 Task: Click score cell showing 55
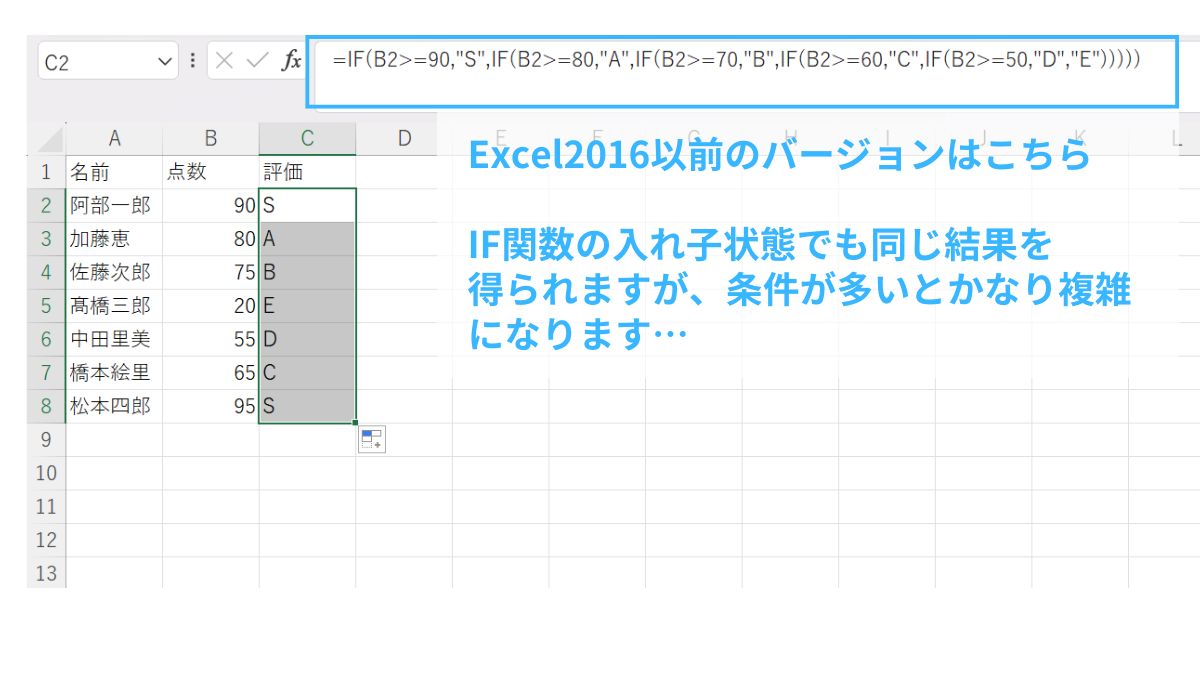(211, 340)
